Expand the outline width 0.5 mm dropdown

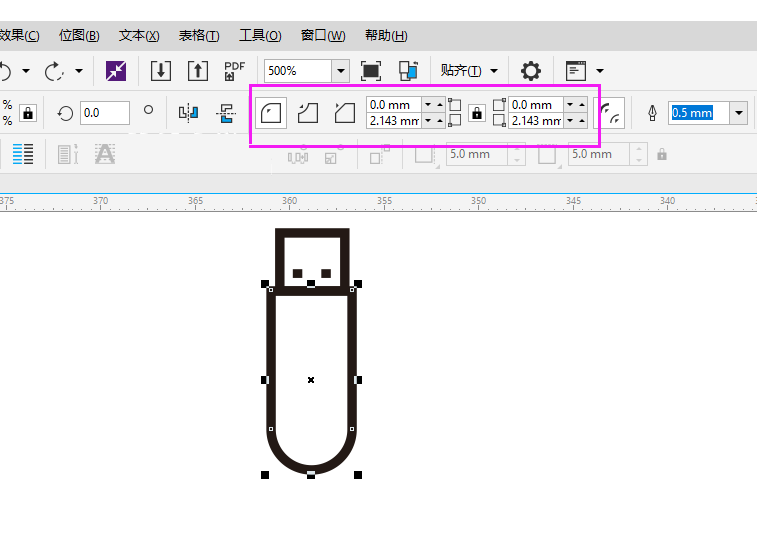pyautogui.click(x=739, y=113)
